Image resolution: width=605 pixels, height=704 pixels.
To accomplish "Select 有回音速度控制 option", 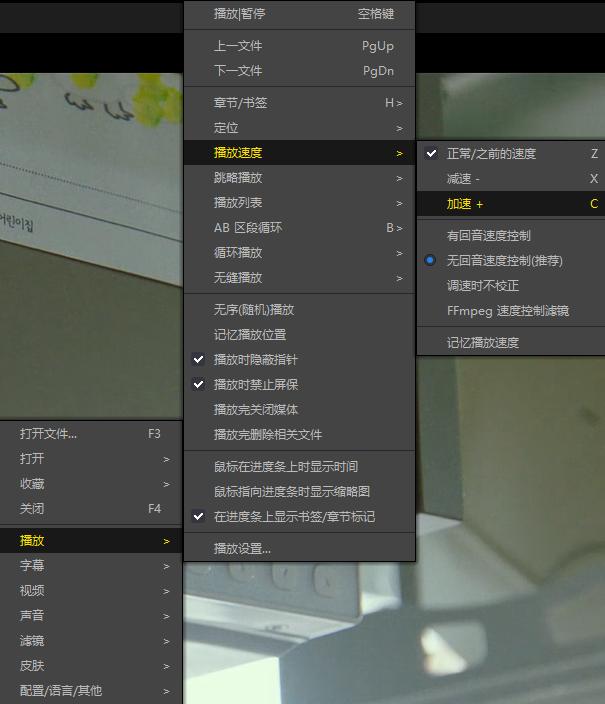I will 512,236.
